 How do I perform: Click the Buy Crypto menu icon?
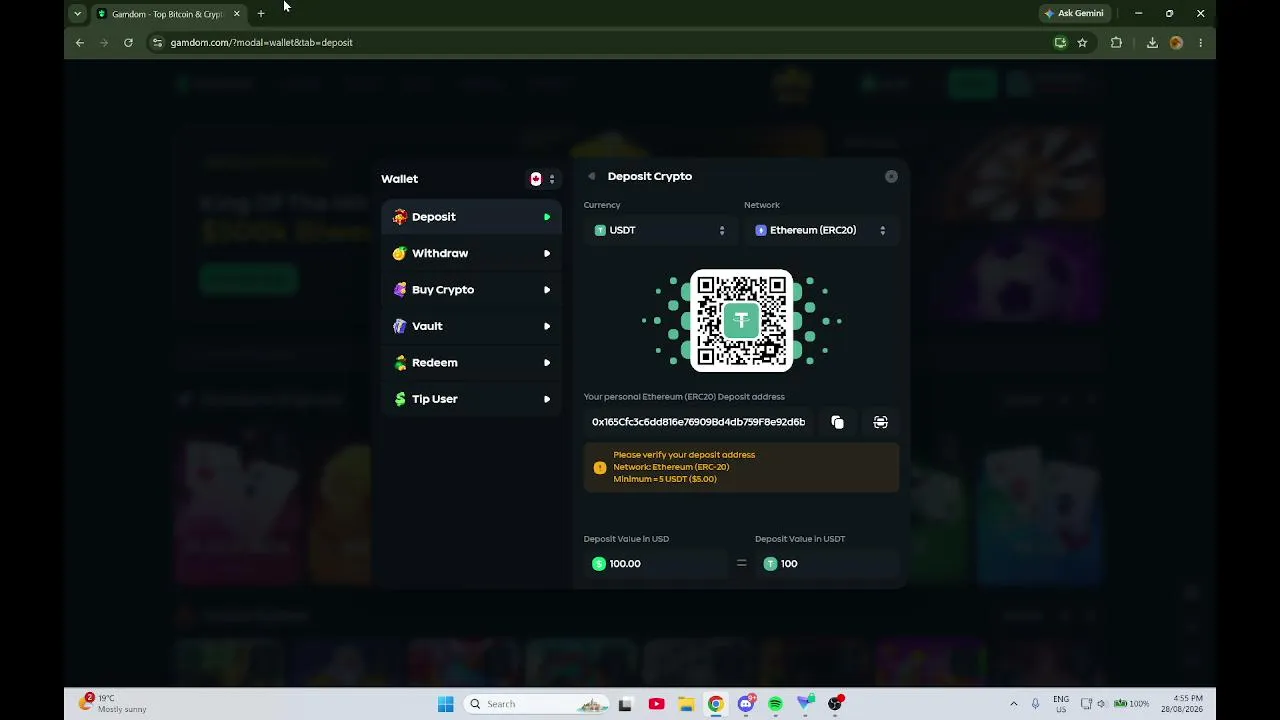pos(400,290)
